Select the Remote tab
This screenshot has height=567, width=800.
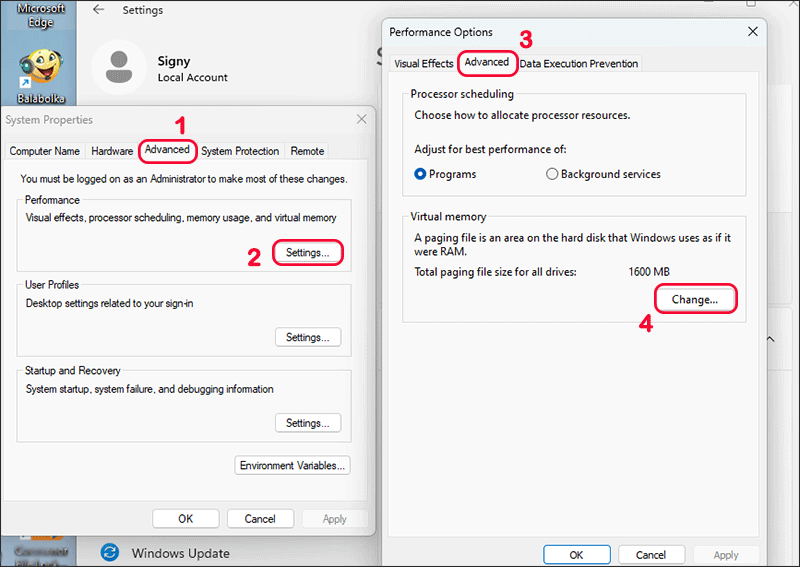[x=307, y=151]
